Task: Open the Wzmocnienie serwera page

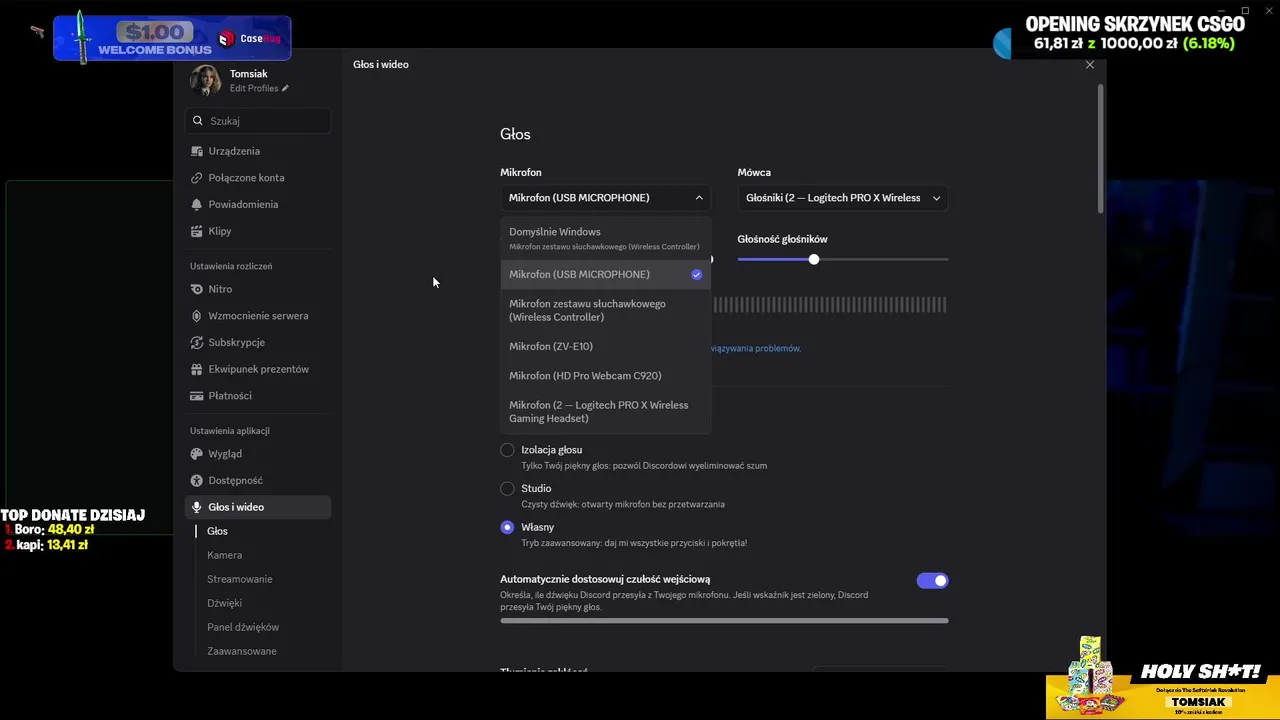Action: [258, 316]
